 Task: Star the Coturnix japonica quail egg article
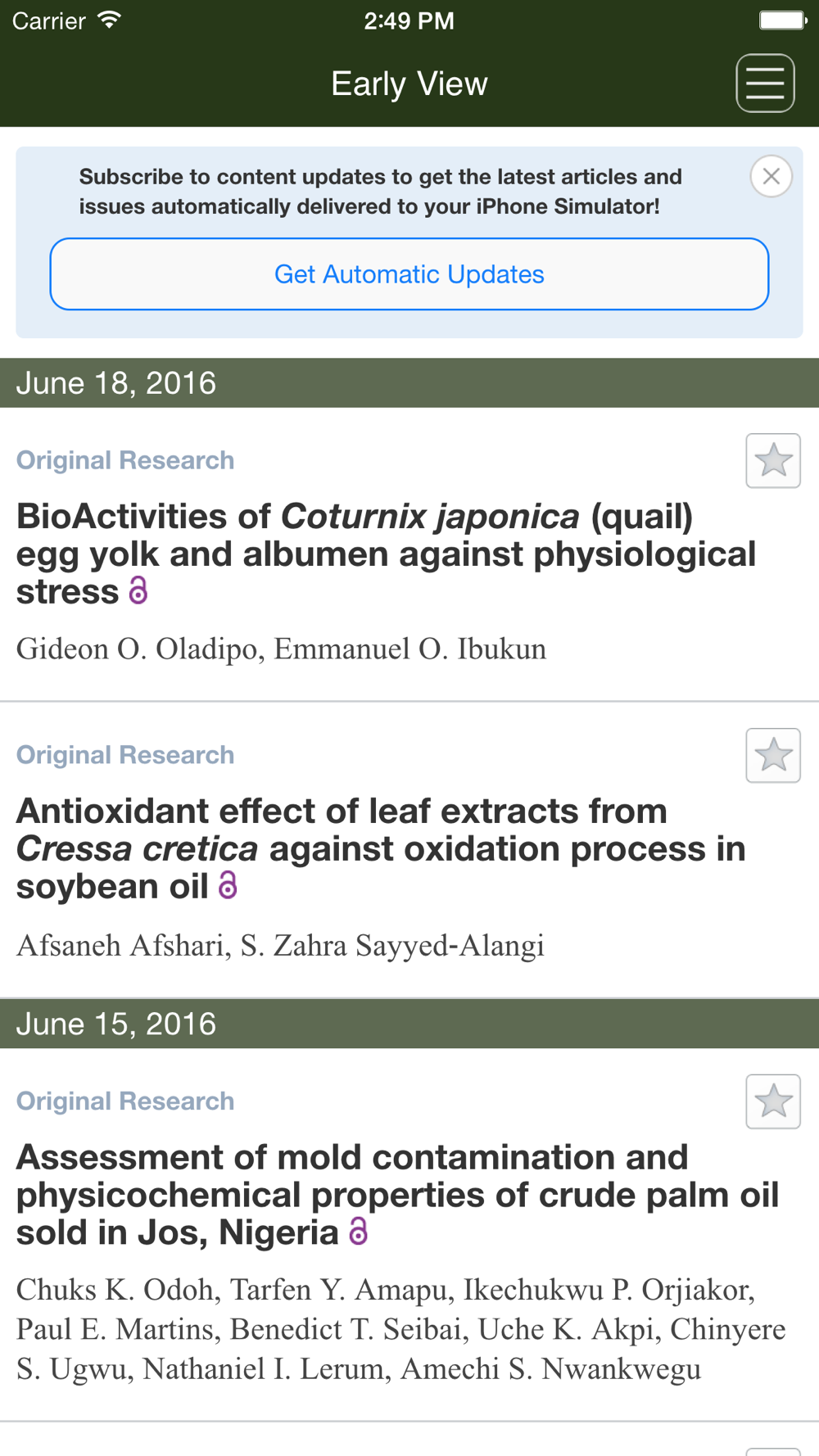[773, 460]
